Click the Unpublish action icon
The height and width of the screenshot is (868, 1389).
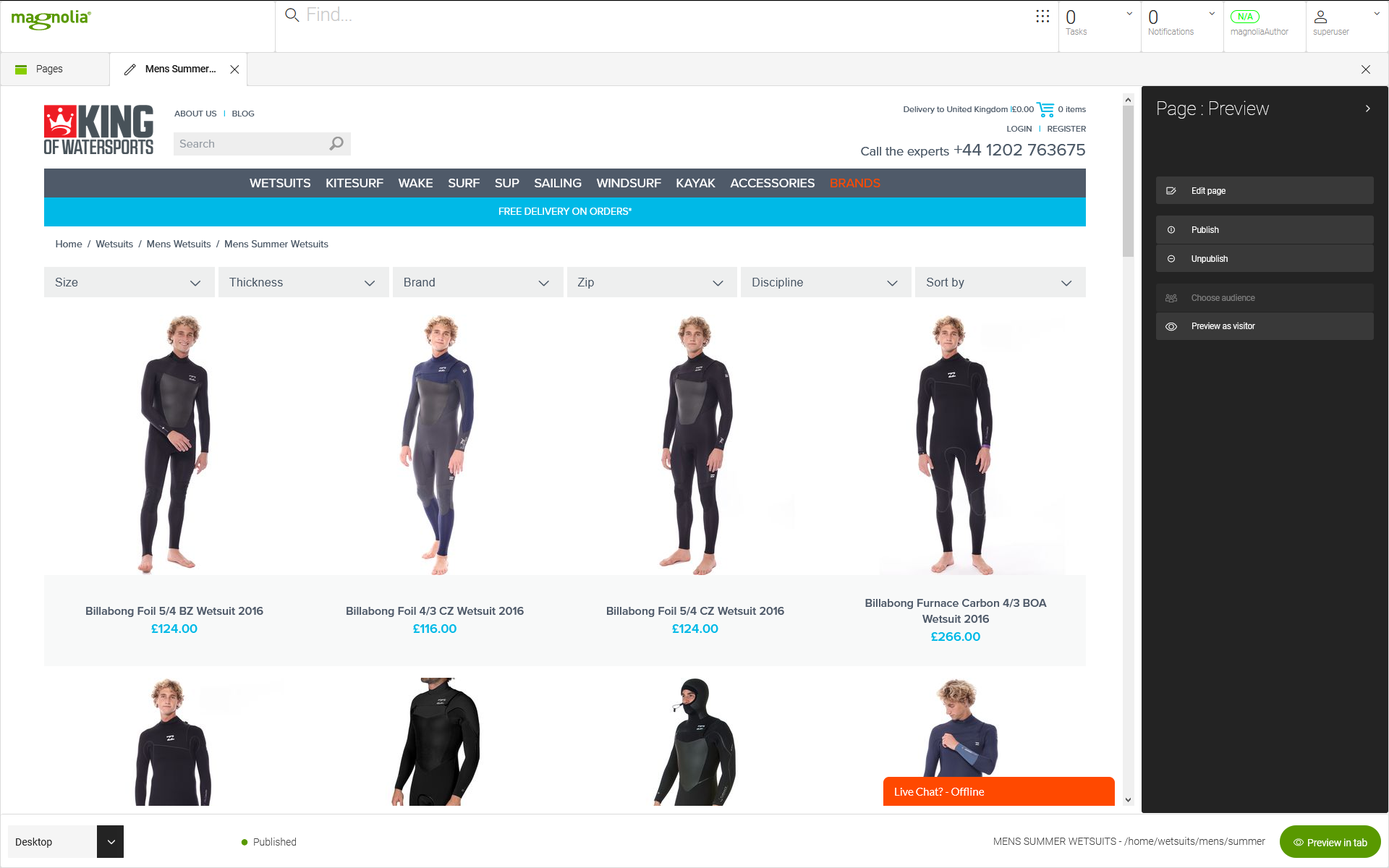pyautogui.click(x=1171, y=258)
